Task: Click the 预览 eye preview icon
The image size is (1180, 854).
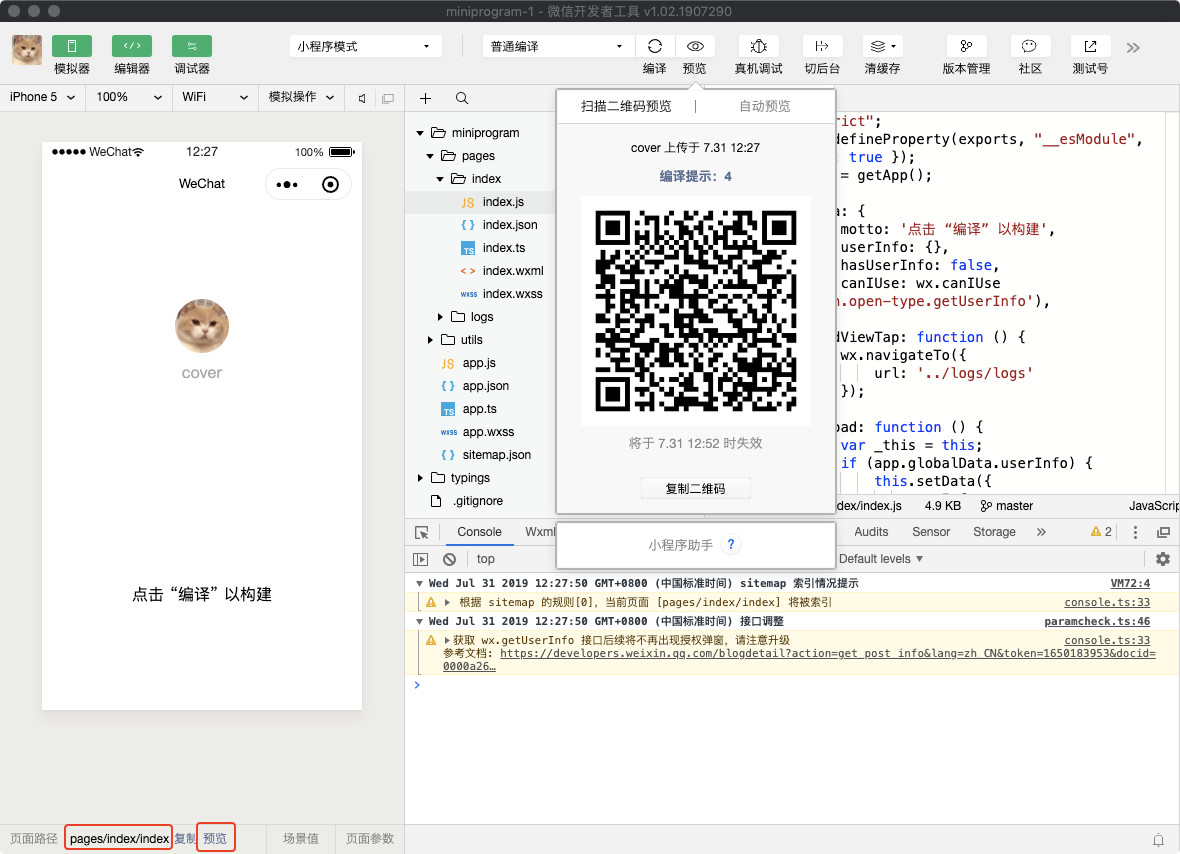Action: pos(695,47)
